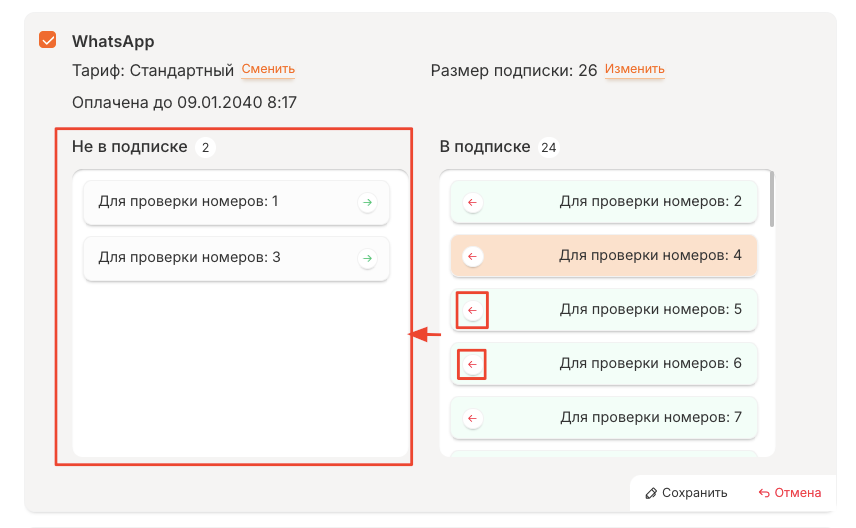This screenshot has height=528, width=856.
Task: Select text 'Для проверки номеров: 1'
Action: point(188,201)
